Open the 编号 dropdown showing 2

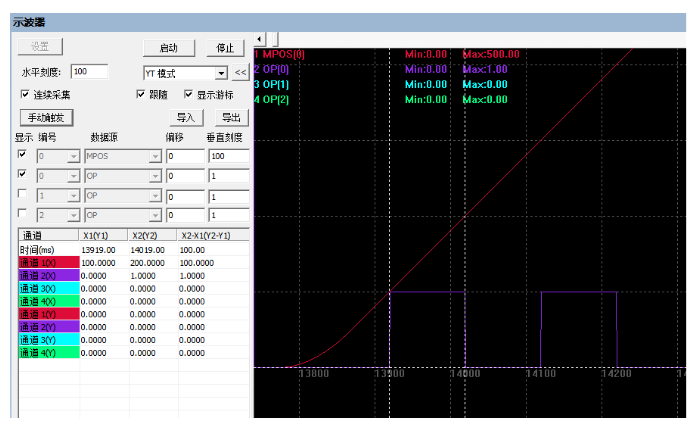73,216
